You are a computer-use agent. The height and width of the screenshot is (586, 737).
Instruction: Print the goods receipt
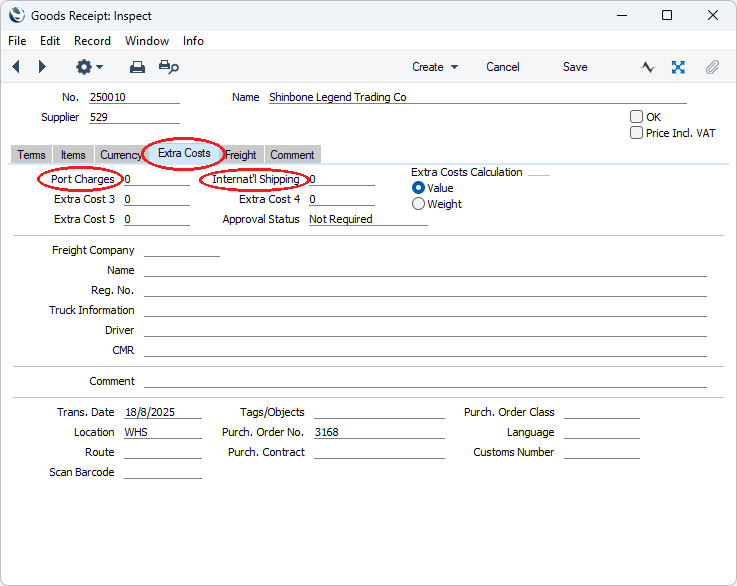point(137,67)
